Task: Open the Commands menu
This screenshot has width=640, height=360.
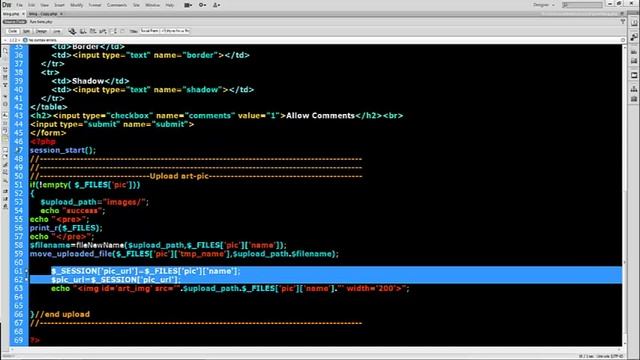Action: (117, 5)
